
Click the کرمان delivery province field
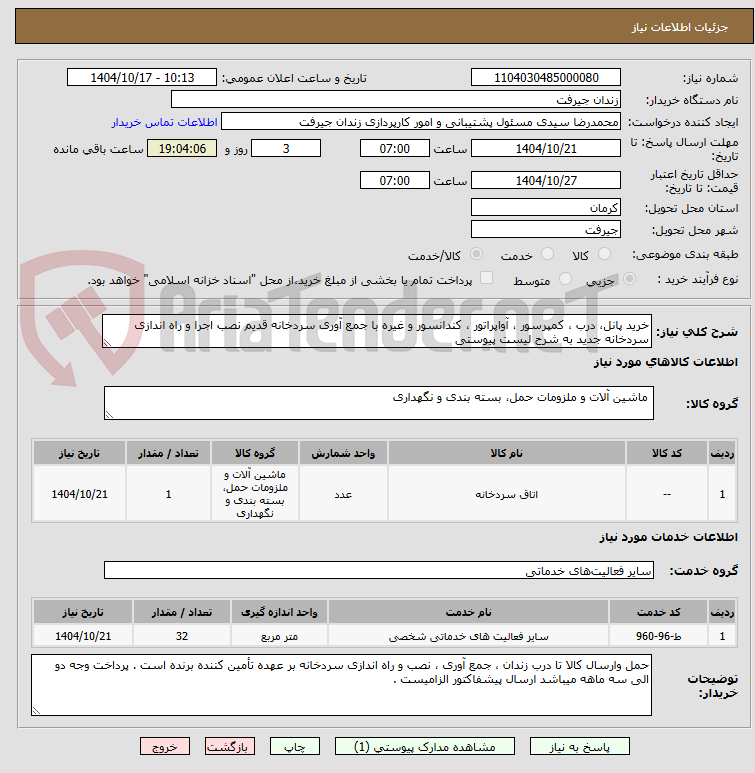pyautogui.click(x=545, y=208)
